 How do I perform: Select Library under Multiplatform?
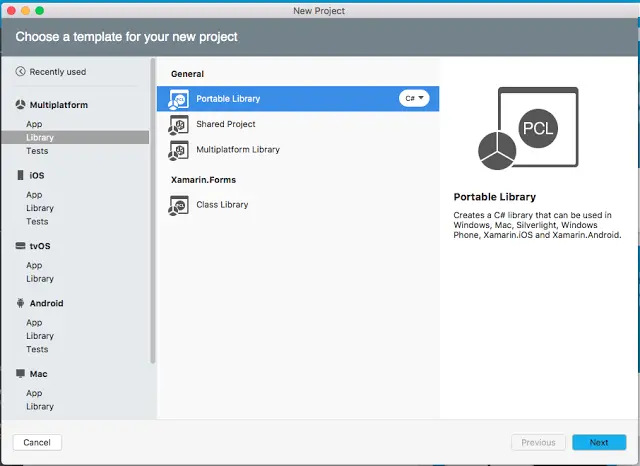[x=76, y=138]
